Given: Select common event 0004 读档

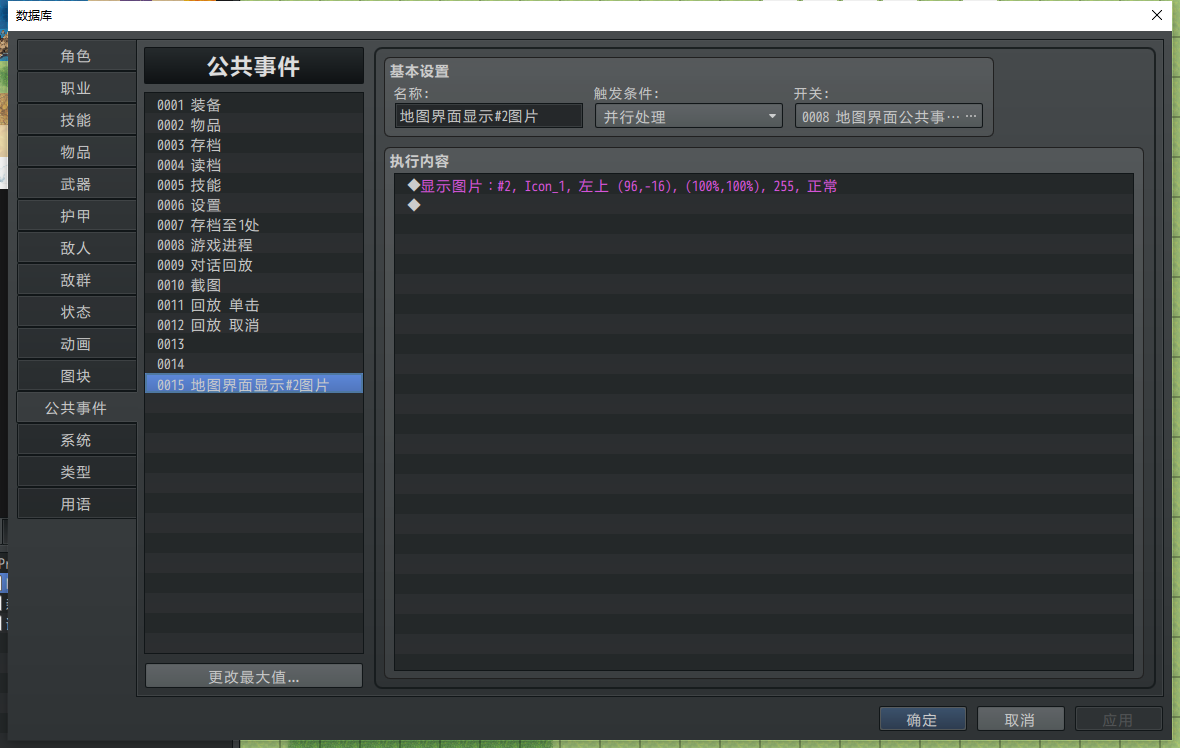Looking at the screenshot, I should click(254, 165).
